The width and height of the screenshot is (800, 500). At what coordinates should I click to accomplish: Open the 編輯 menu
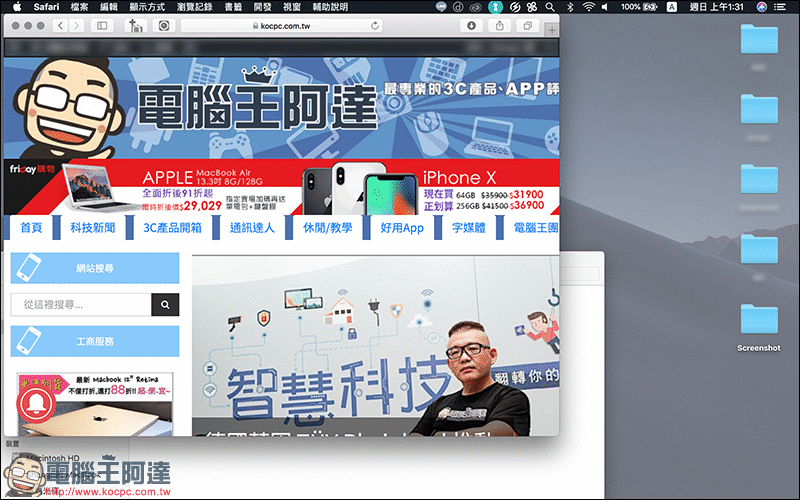point(109,7)
